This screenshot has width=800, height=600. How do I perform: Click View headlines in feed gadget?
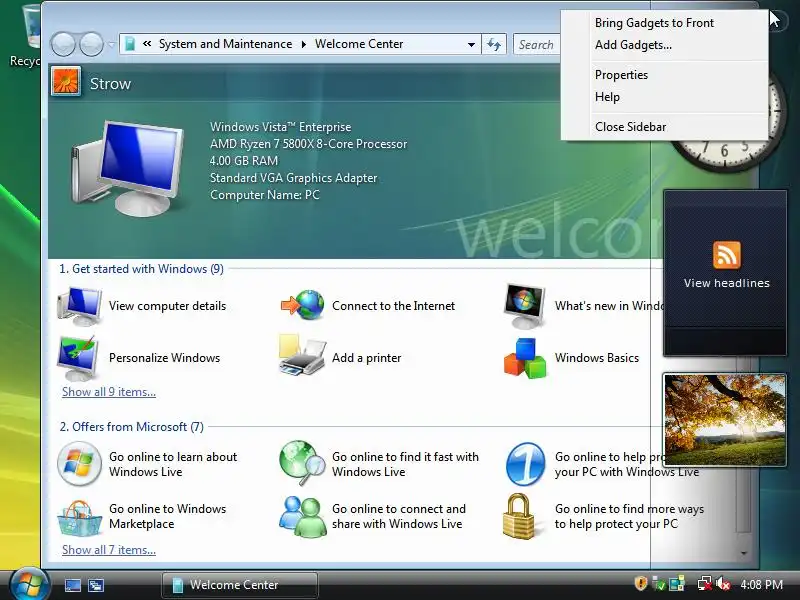(x=727, y=283)
